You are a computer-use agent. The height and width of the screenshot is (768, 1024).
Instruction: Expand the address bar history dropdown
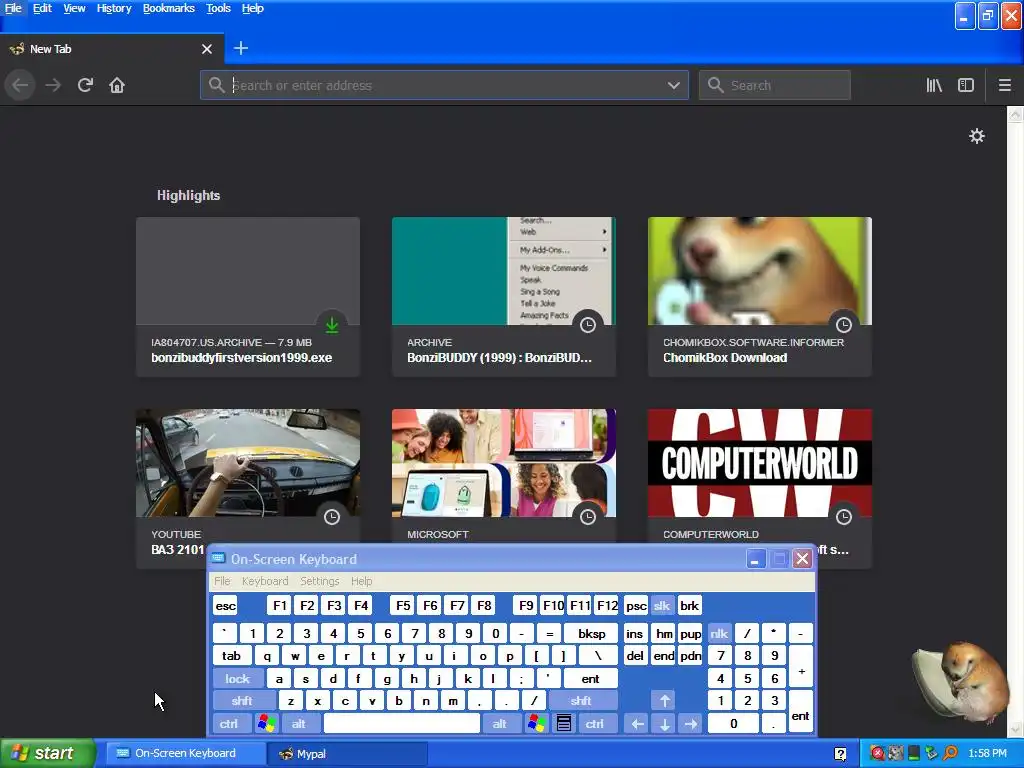(673, 85)
